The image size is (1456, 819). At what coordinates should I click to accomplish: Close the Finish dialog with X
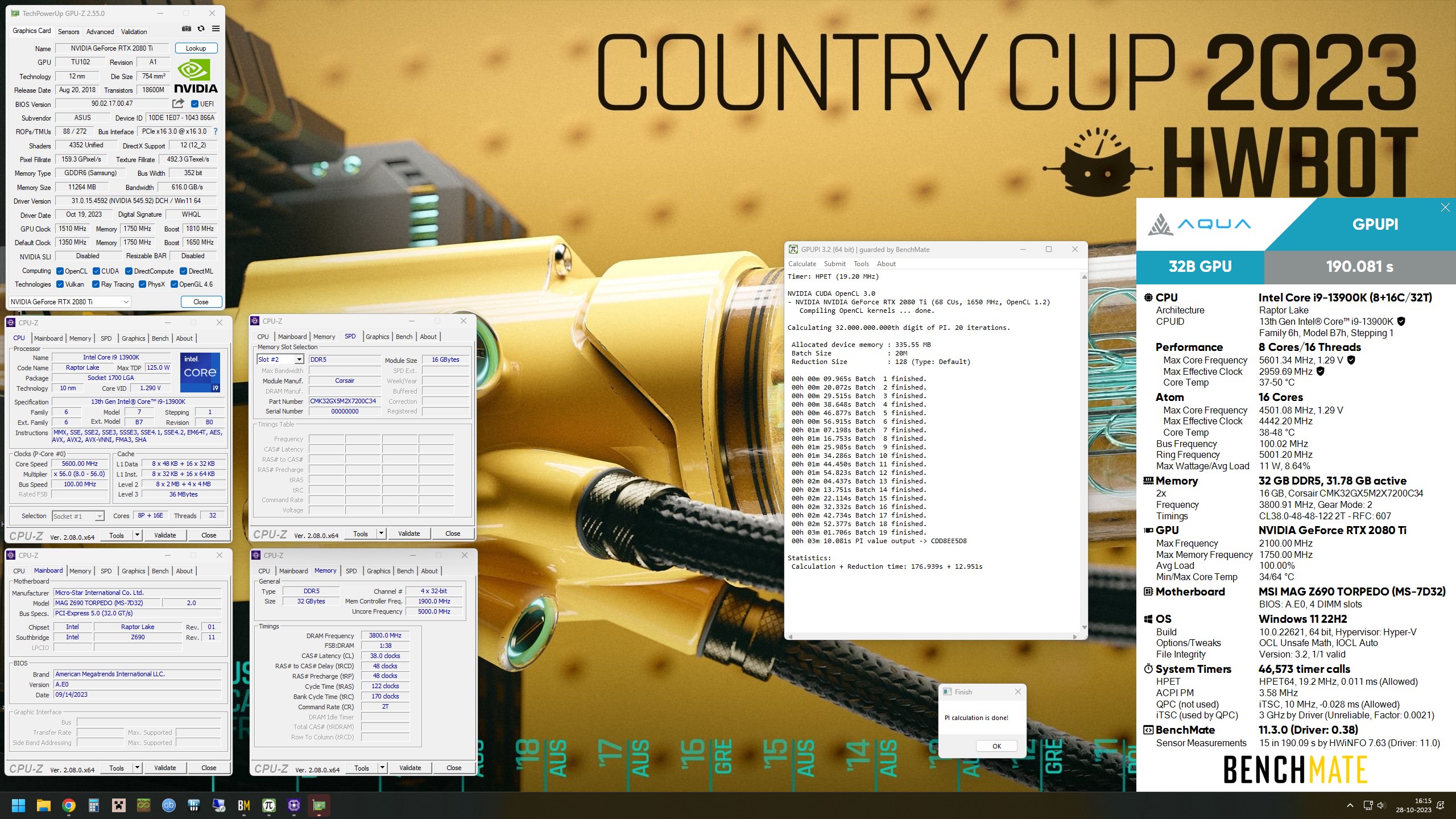pos(1018,692)
